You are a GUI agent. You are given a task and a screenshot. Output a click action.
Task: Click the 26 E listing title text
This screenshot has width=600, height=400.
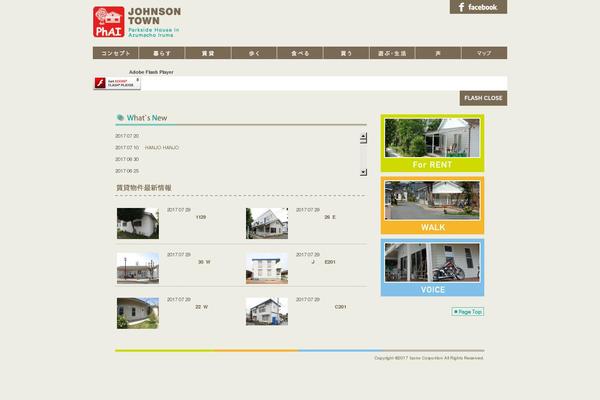point(330,217)
